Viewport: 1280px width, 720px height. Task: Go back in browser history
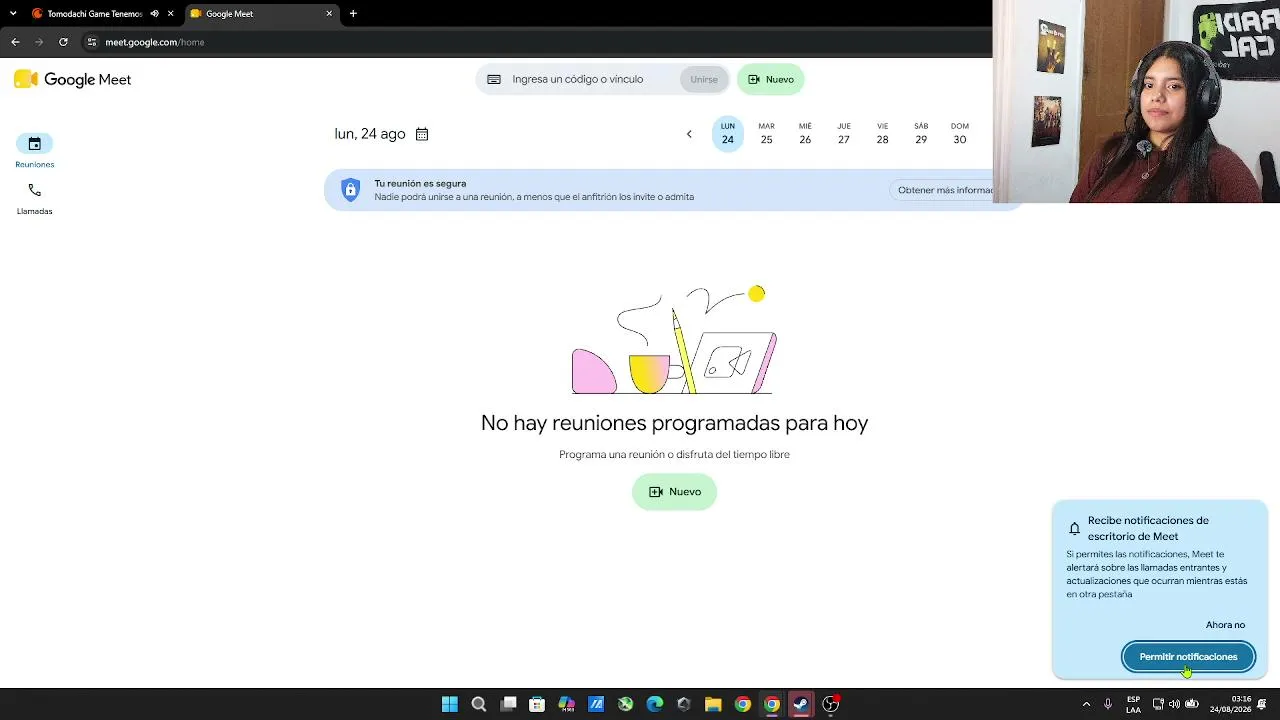tap(15, 42)
